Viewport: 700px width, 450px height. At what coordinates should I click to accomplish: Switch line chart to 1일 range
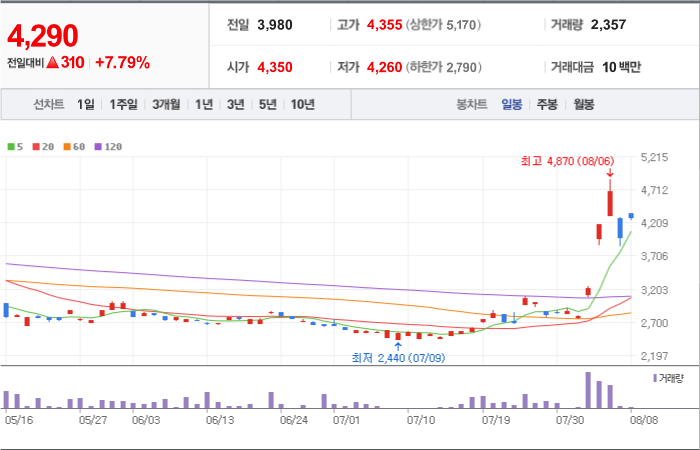pos(86,104)
